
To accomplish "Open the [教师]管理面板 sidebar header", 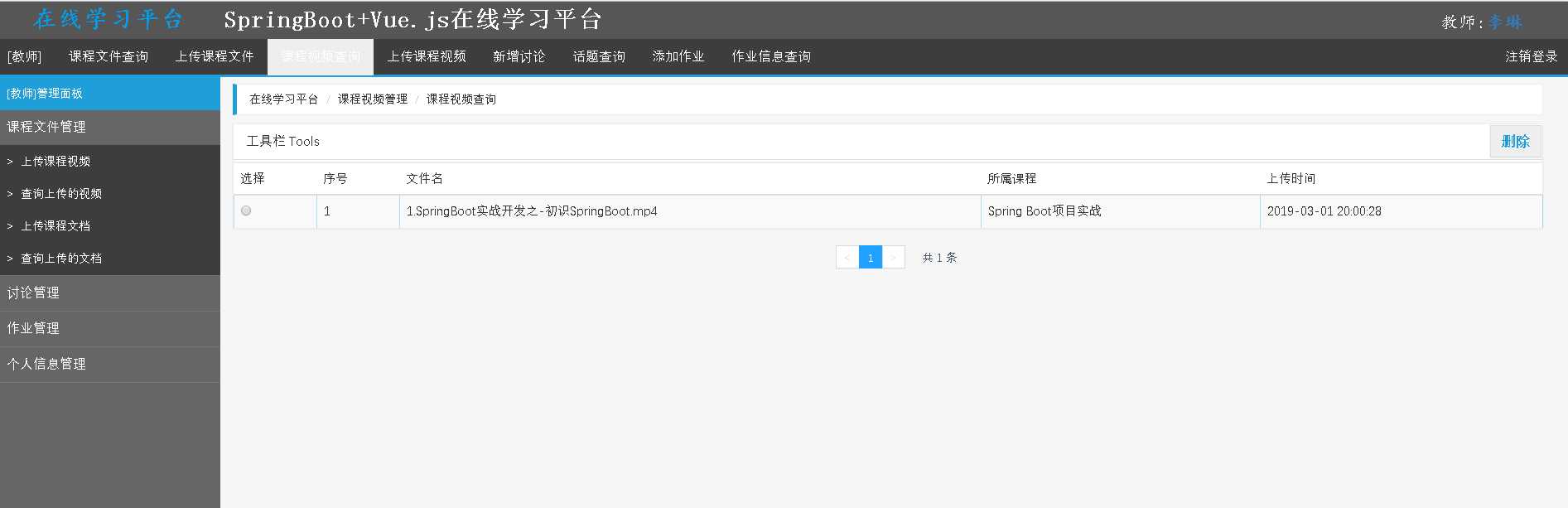I will click(110, 94).
